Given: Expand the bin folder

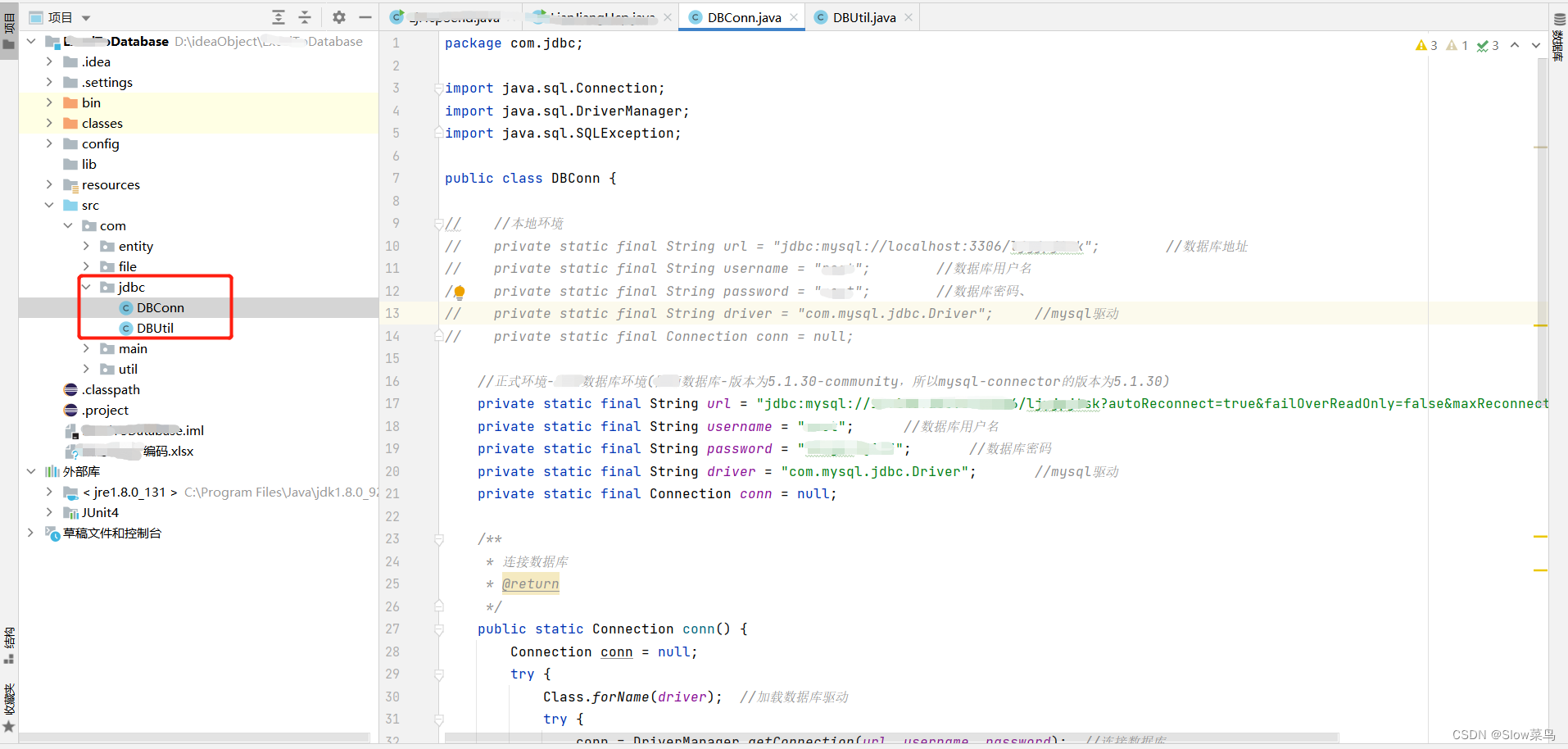Looking at the screenshot, I should click(x=49, y=102).
